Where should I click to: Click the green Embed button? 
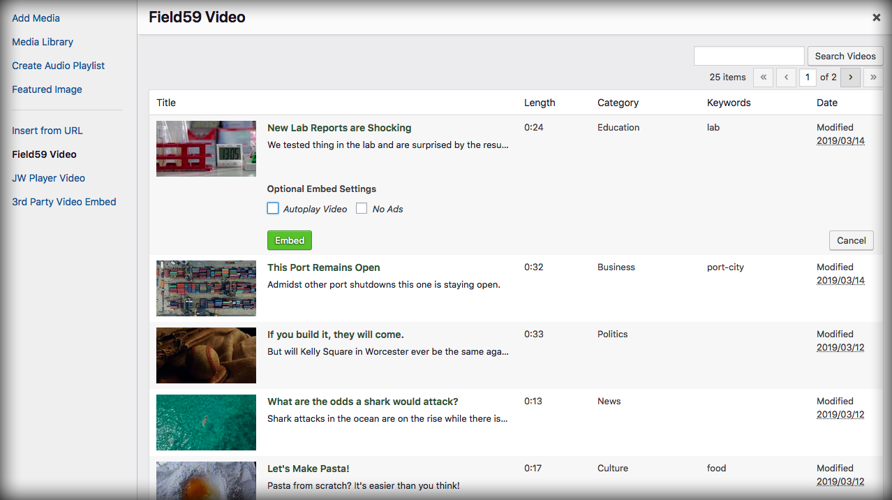click(290, 240)
